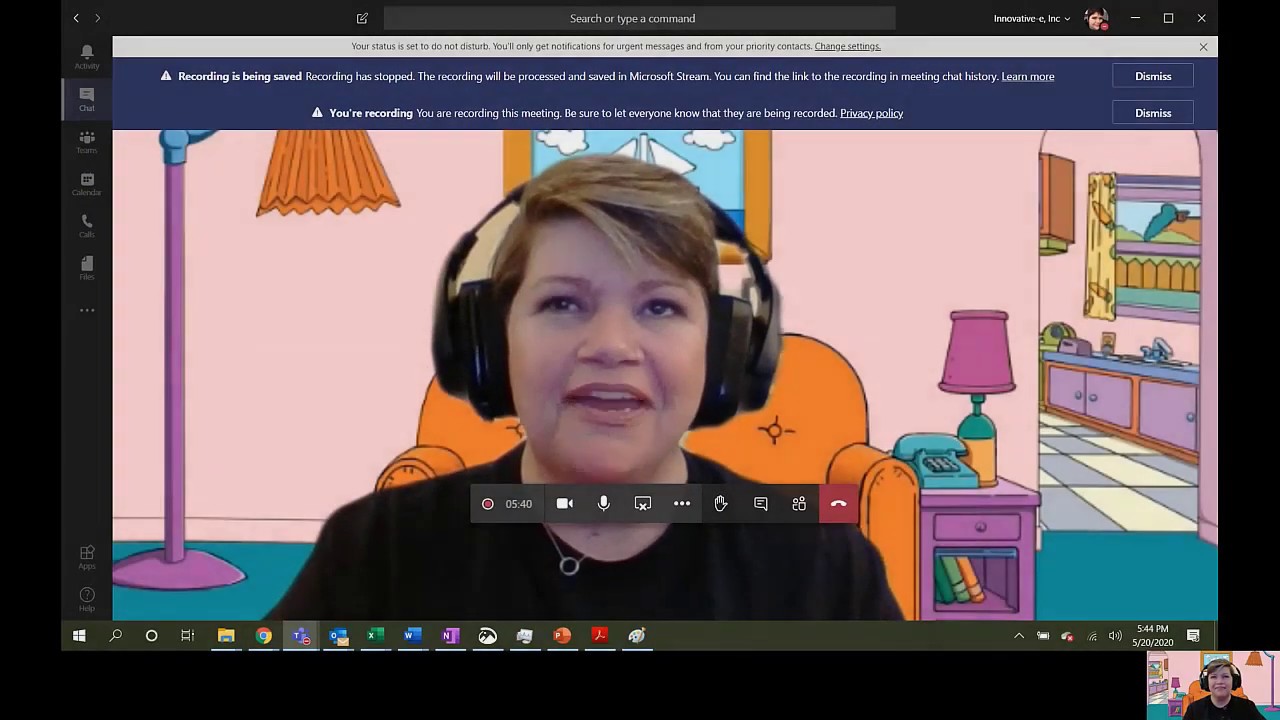The image size is (1280, 720).
Task: Close the do not disturb status banner
Action: (x=1203, y=46)
